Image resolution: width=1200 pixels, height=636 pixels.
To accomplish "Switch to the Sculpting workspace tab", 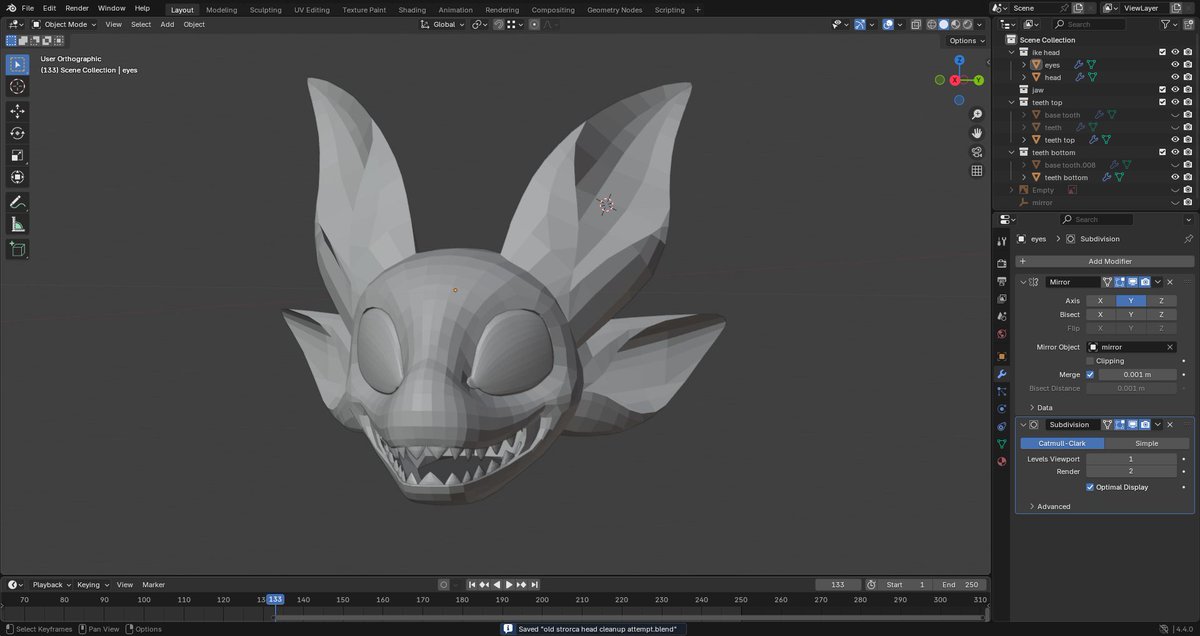I will point(265,9).
